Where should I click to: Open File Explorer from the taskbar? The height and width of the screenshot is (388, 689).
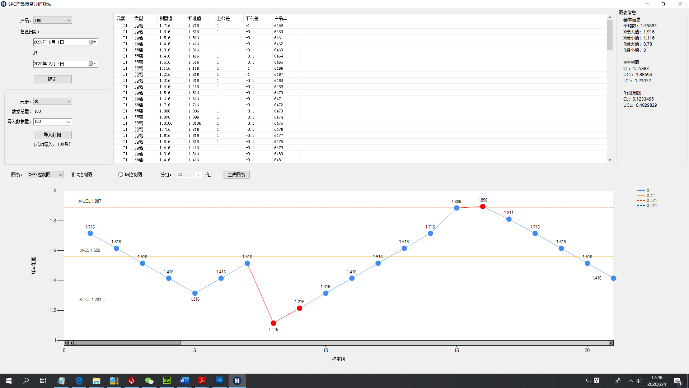96,381
